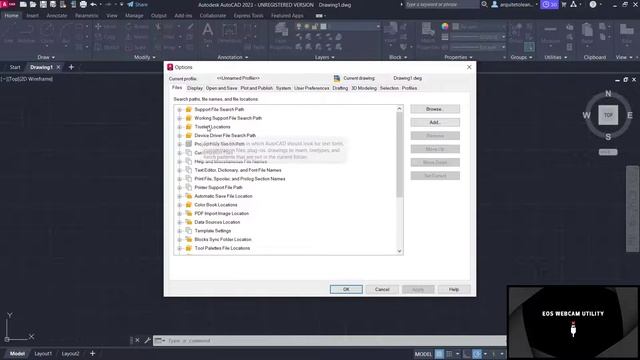Click the Layer Properties icon in ribbon
This screenshot has height=360, width=640.
pos(281,29)
